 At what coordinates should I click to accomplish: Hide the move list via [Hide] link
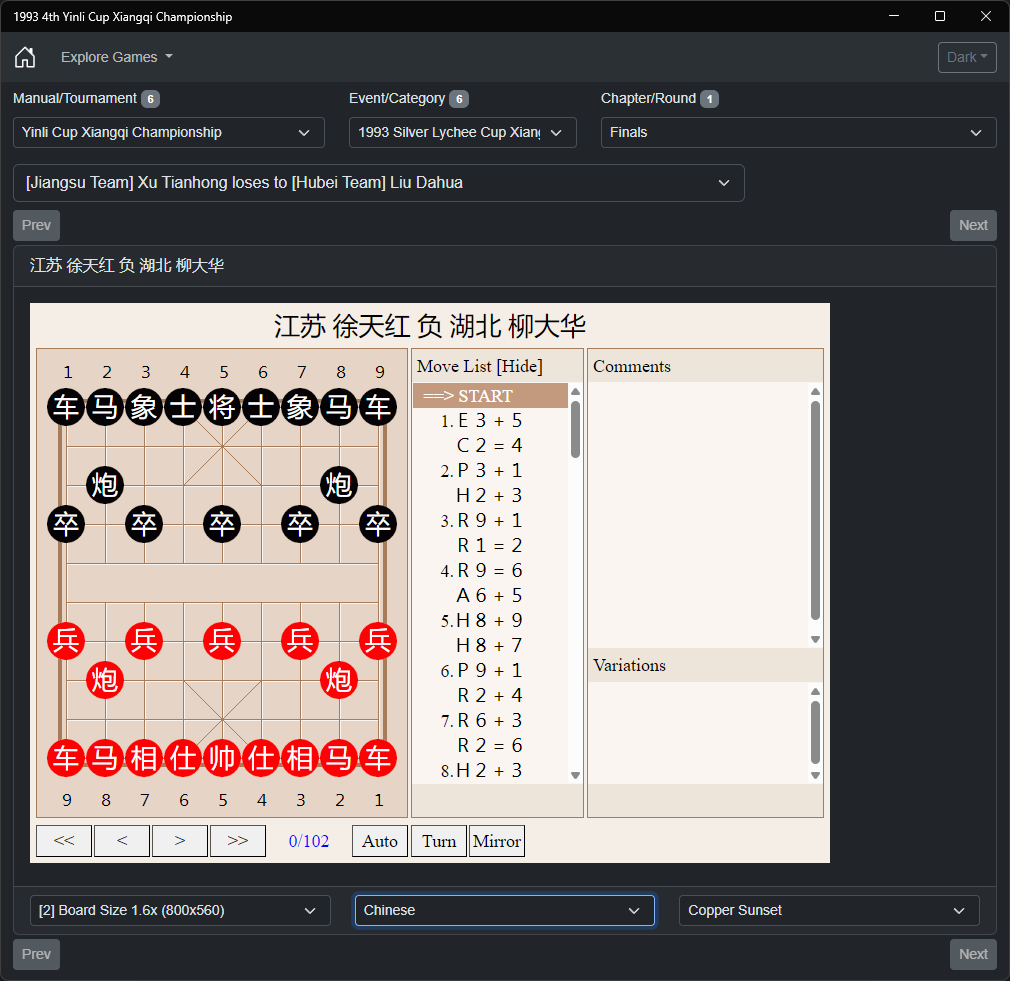[521, 367]
